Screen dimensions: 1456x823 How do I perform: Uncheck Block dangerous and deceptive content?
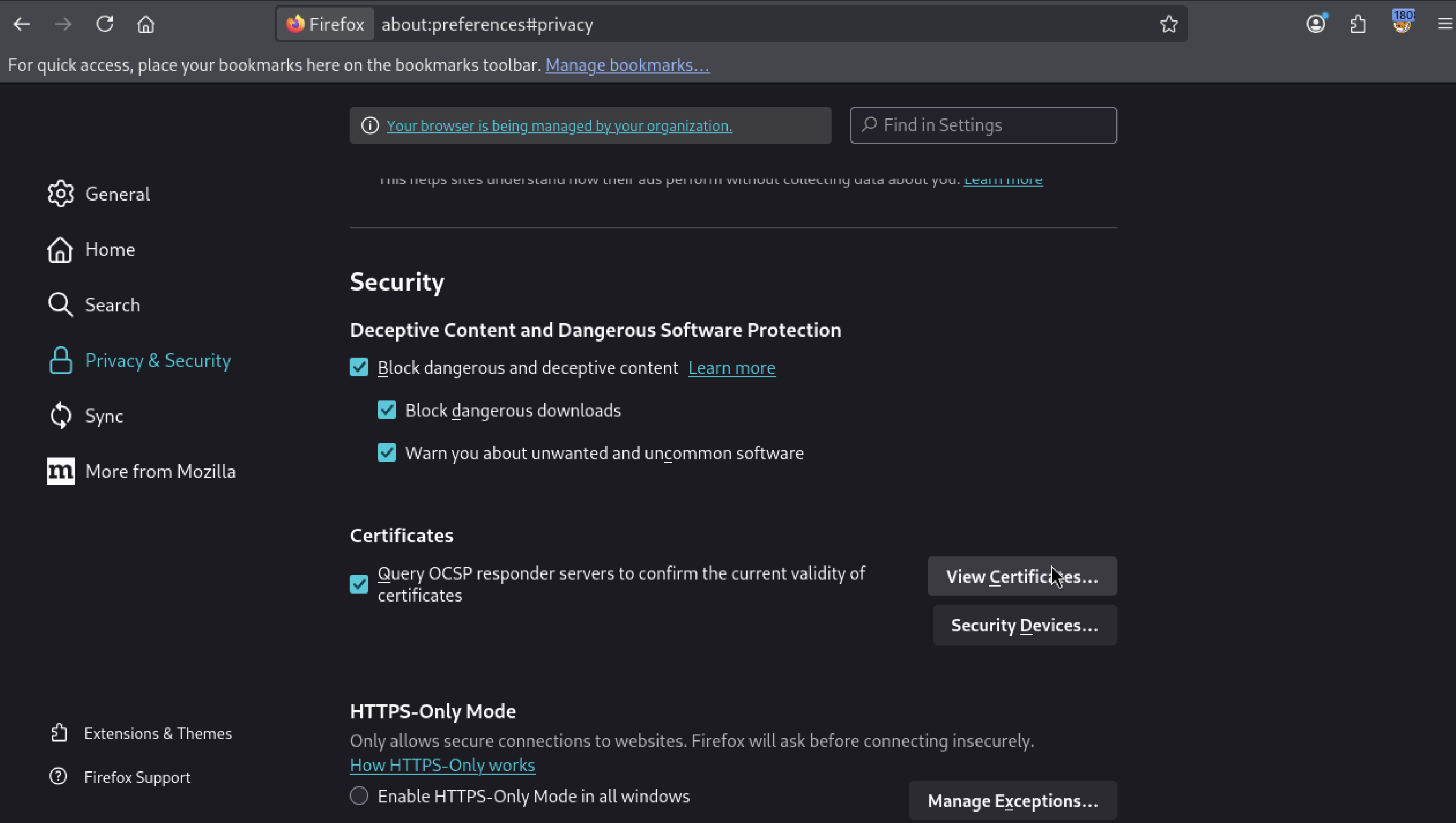tap(359, 367)
